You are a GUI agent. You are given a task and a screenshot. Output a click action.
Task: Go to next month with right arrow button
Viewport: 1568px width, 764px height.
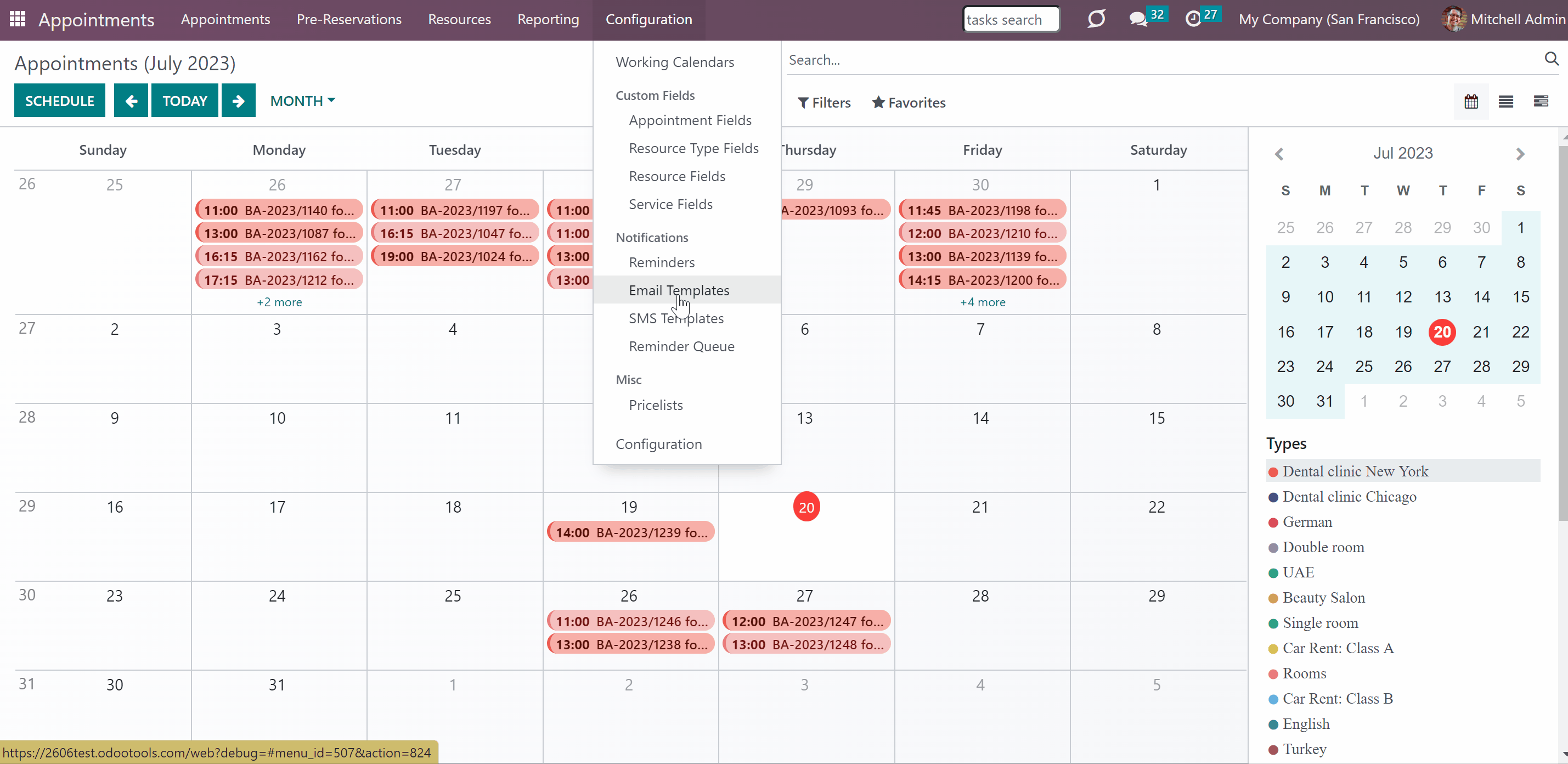tap(238, 100)
